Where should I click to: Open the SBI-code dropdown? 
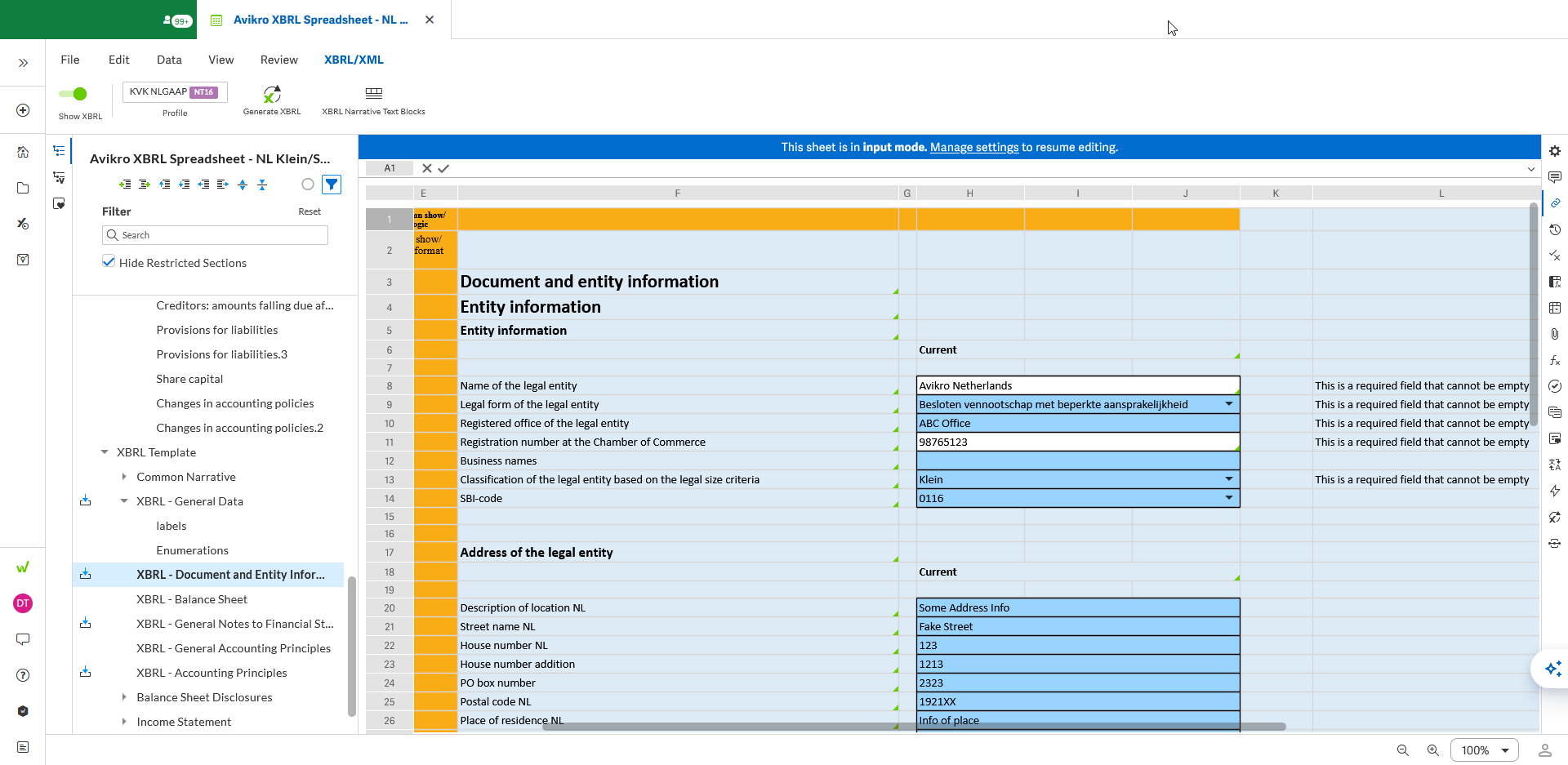pos(1230,498)
